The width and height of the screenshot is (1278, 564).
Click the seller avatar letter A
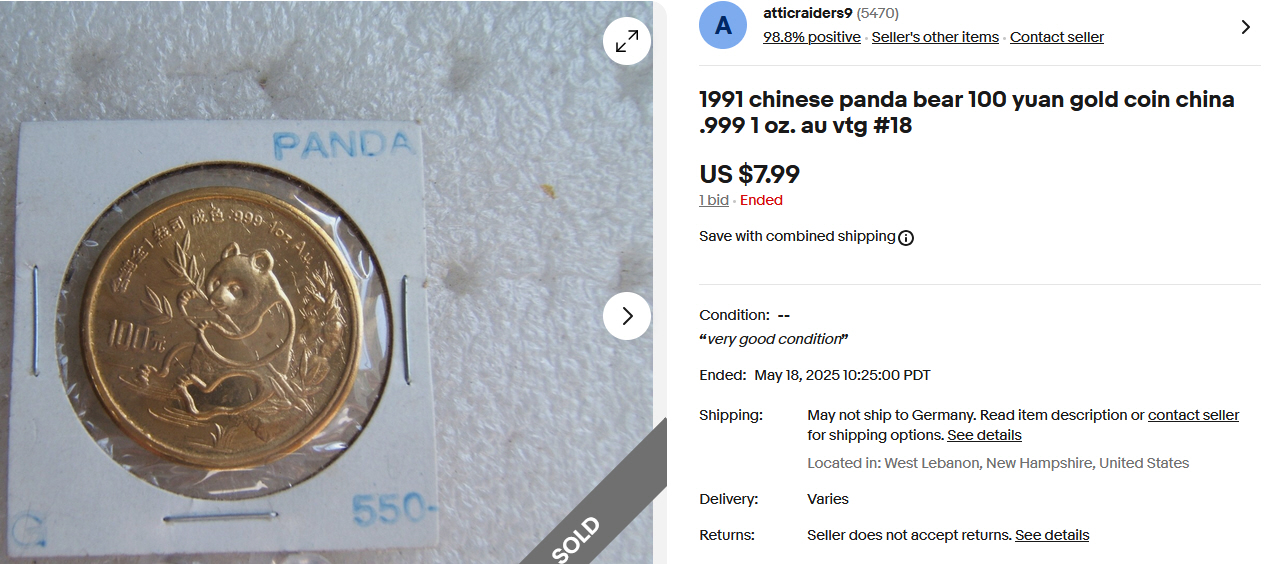click(723, 25)
